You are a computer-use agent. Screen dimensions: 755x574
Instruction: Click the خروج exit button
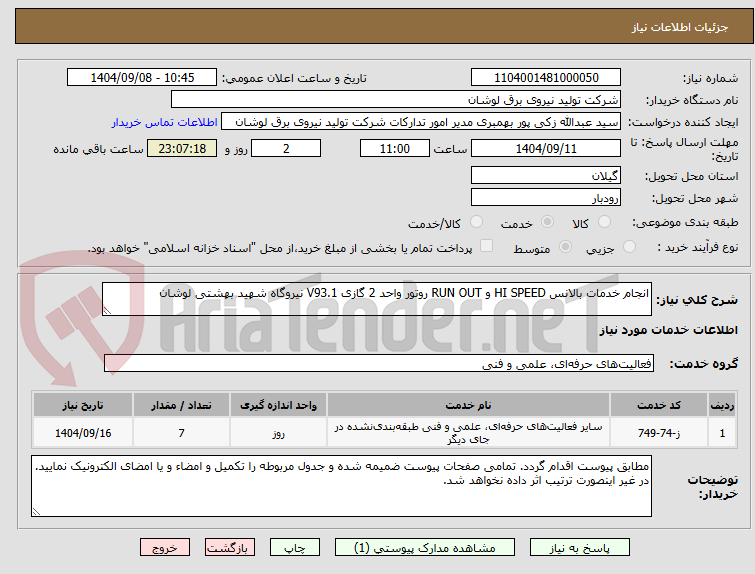[165, 548]
